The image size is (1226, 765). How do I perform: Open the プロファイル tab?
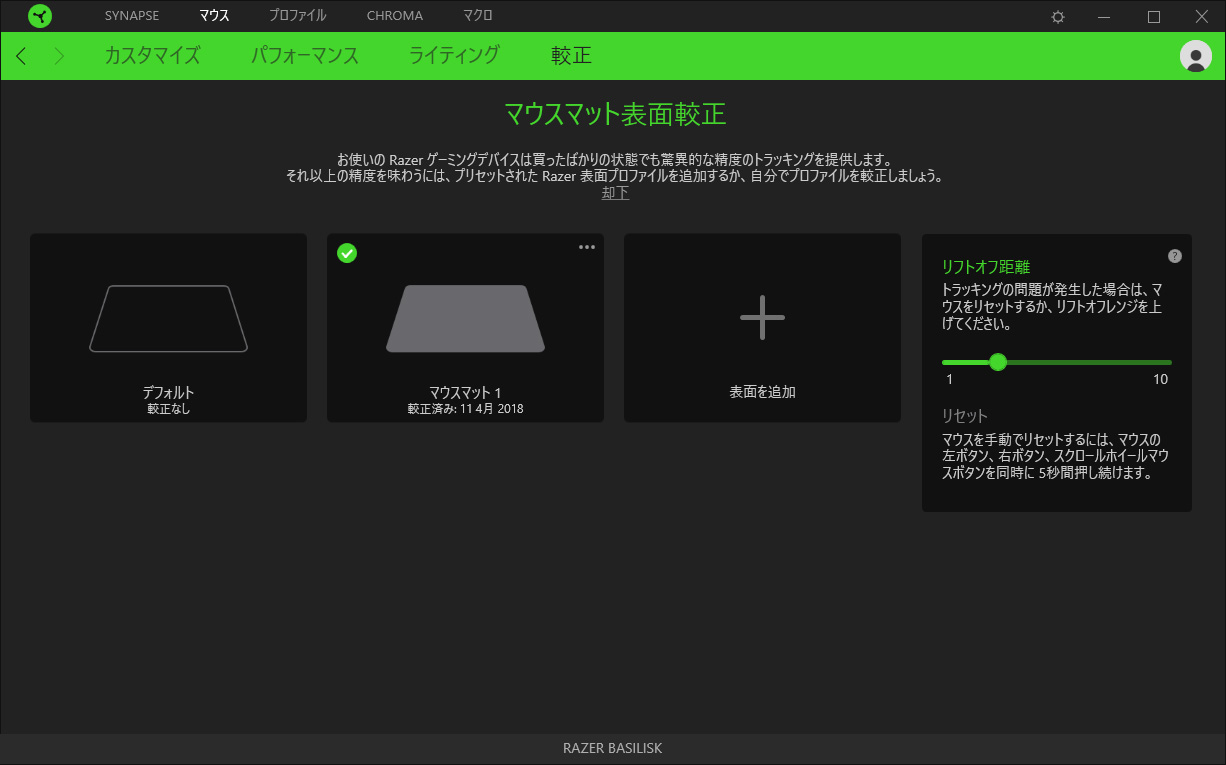click(297, 16)
